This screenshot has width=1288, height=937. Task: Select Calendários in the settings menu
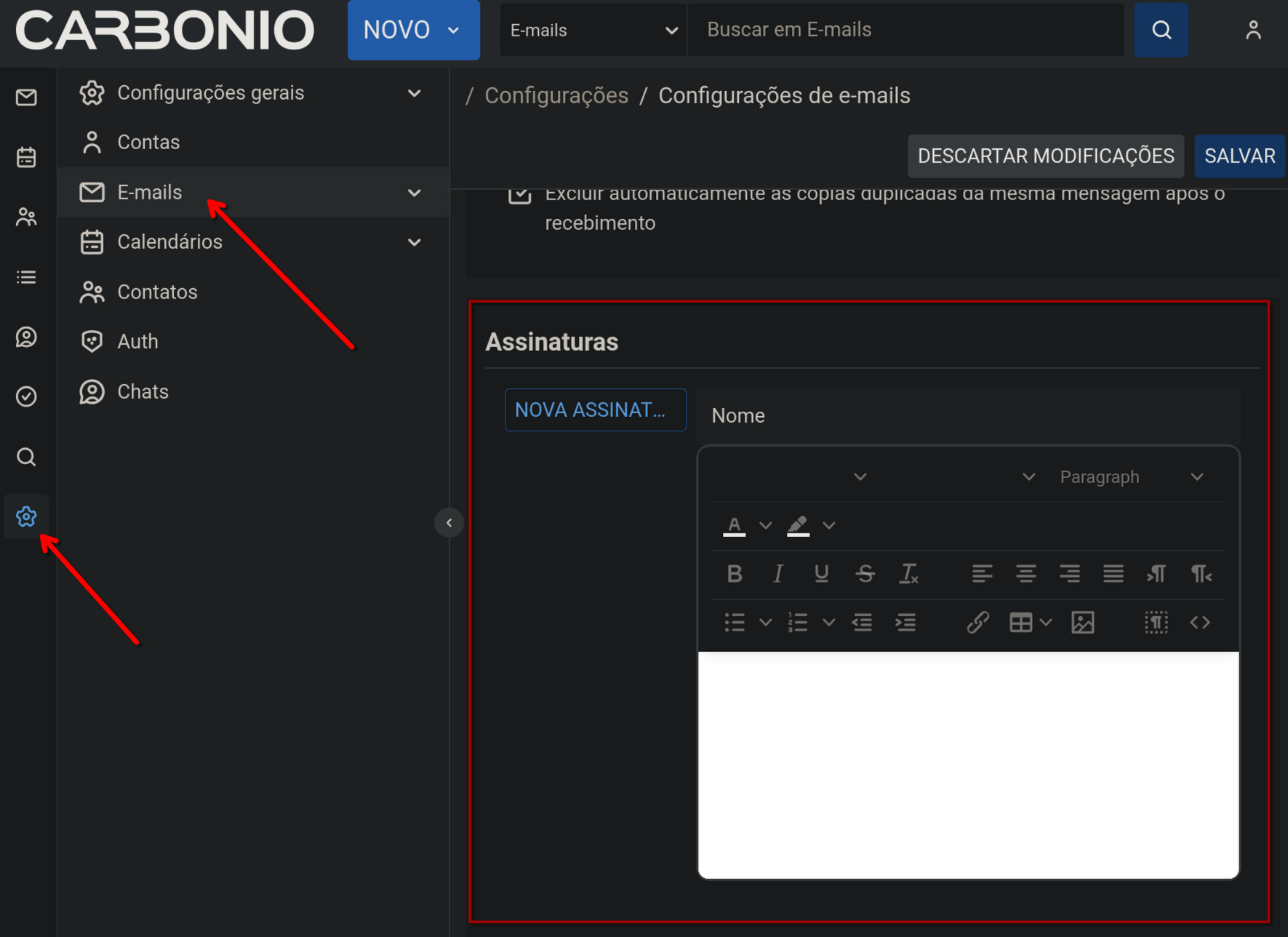(x=253, y=242)
